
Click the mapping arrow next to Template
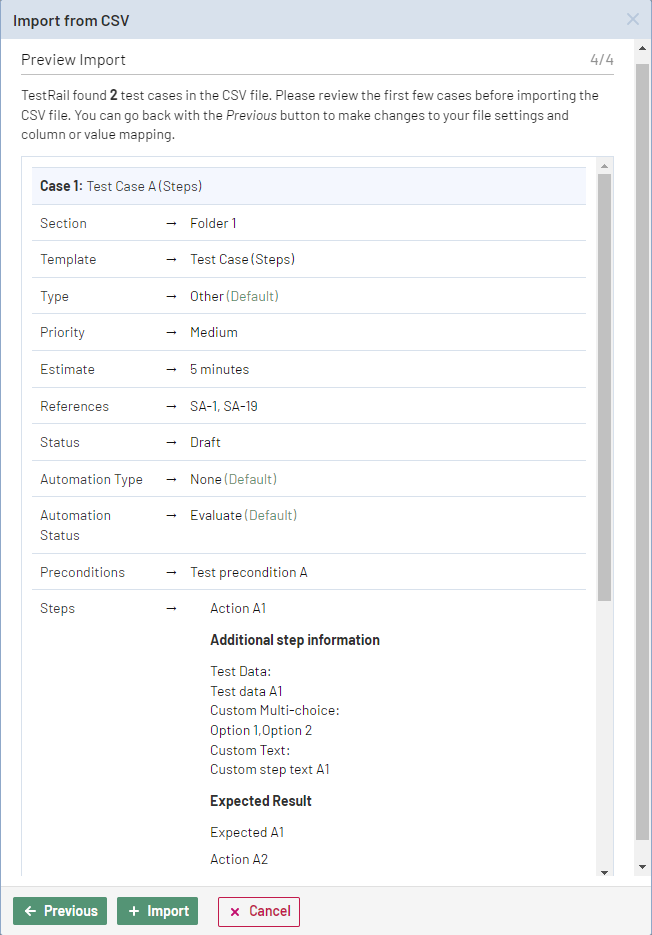tap(170, 259)
